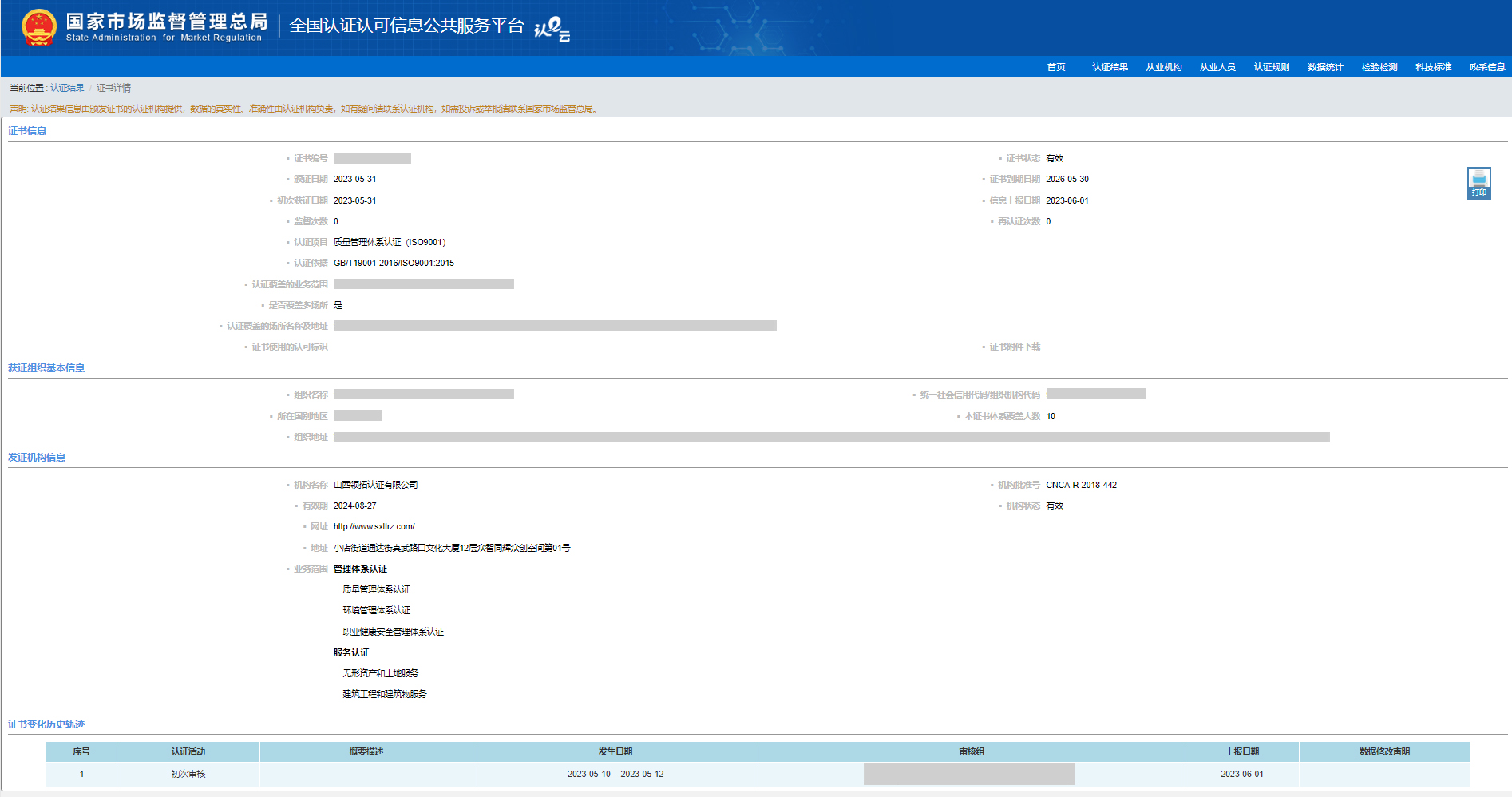Click the 发生日期 column header
The height and width of the screenshot is (797, 1512).
(615, 751)
